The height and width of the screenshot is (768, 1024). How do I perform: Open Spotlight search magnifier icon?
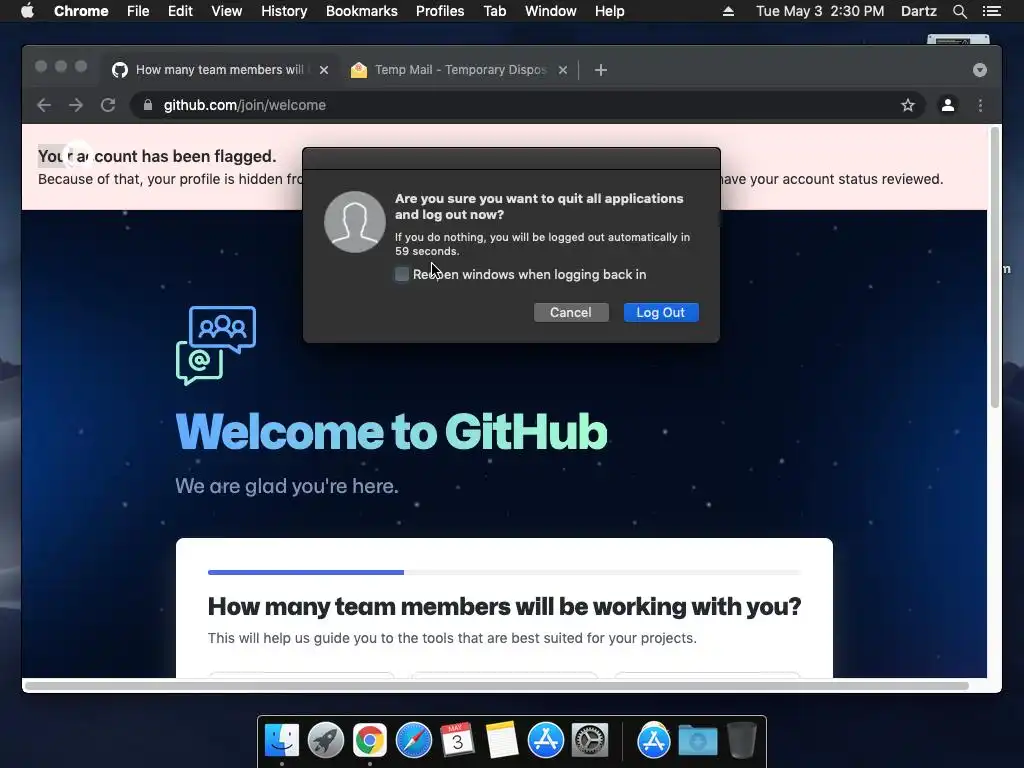(959, 11)
